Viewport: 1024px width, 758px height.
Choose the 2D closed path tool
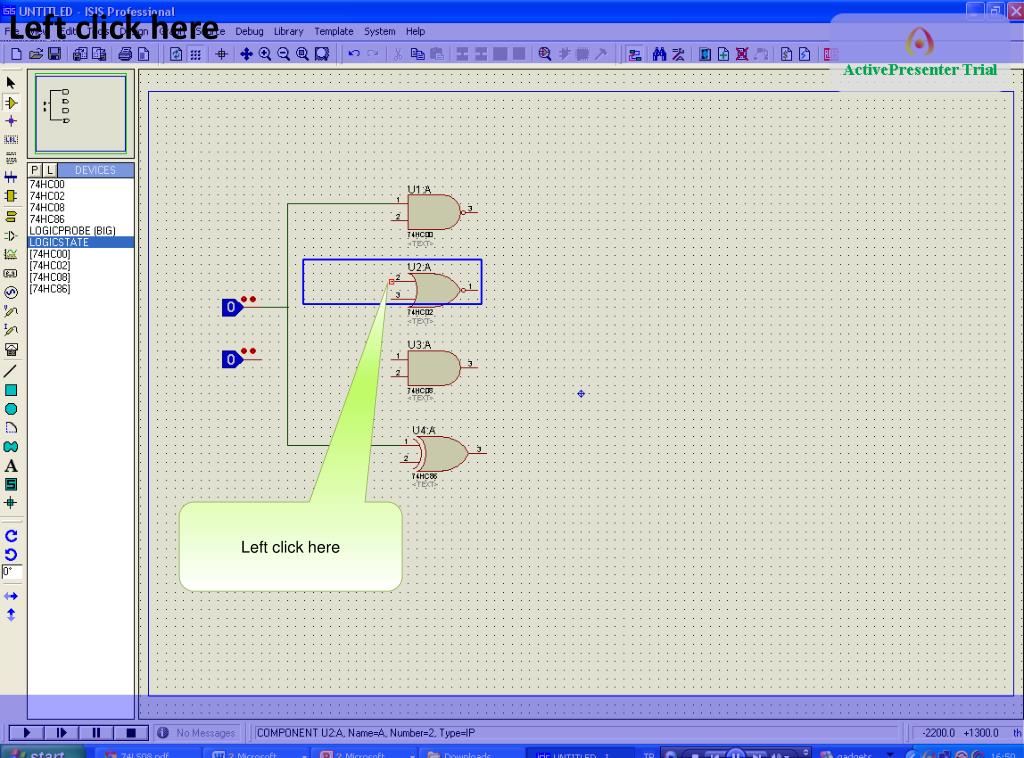(x=10, y=447)
